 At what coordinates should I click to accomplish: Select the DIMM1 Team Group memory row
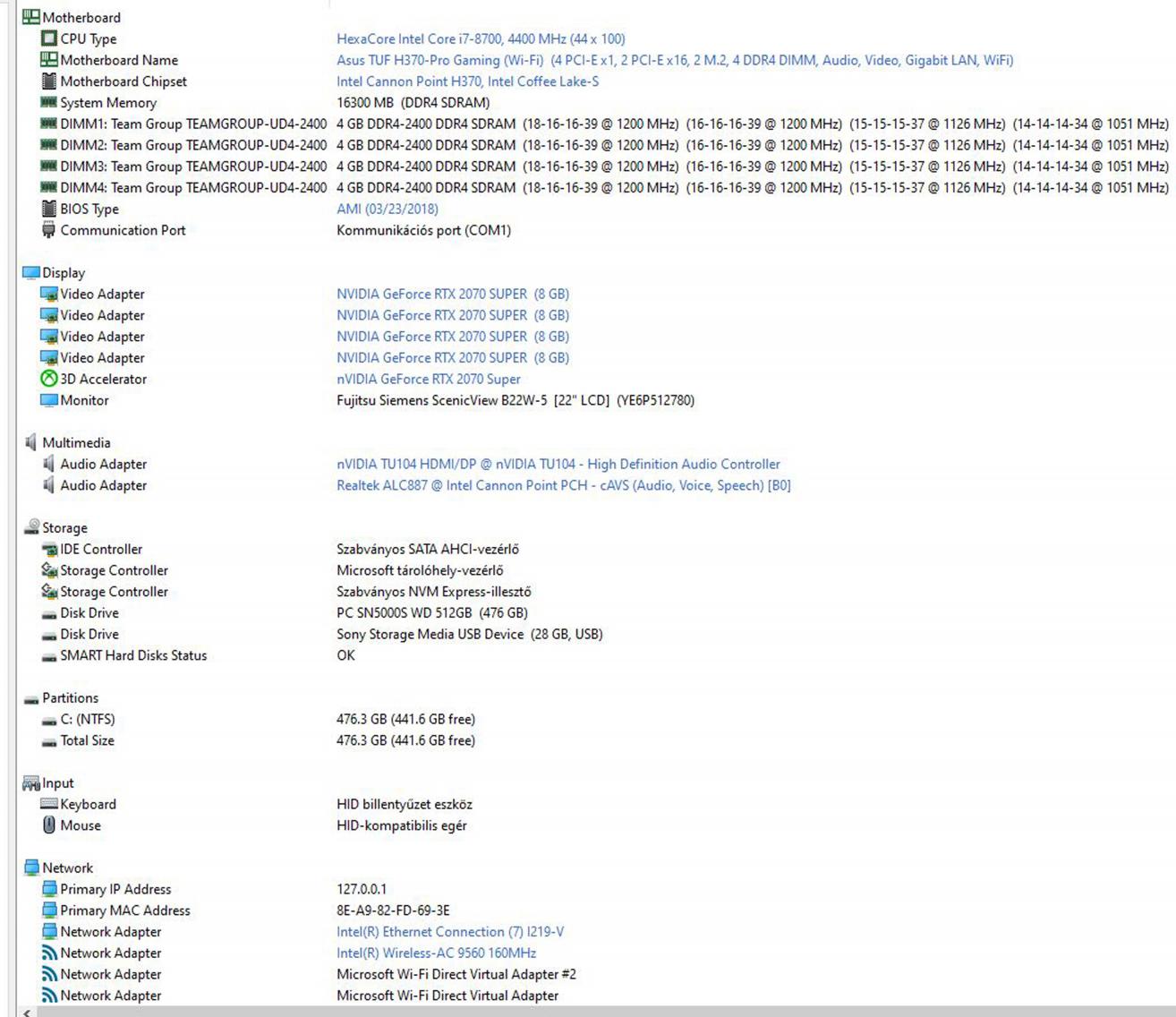[192, 124]
